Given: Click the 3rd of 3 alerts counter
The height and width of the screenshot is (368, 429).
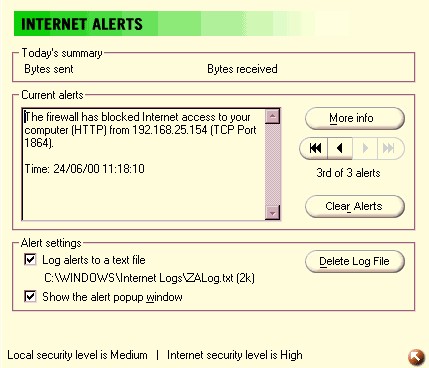Looking at the screenshot, I should click(348, 173).
